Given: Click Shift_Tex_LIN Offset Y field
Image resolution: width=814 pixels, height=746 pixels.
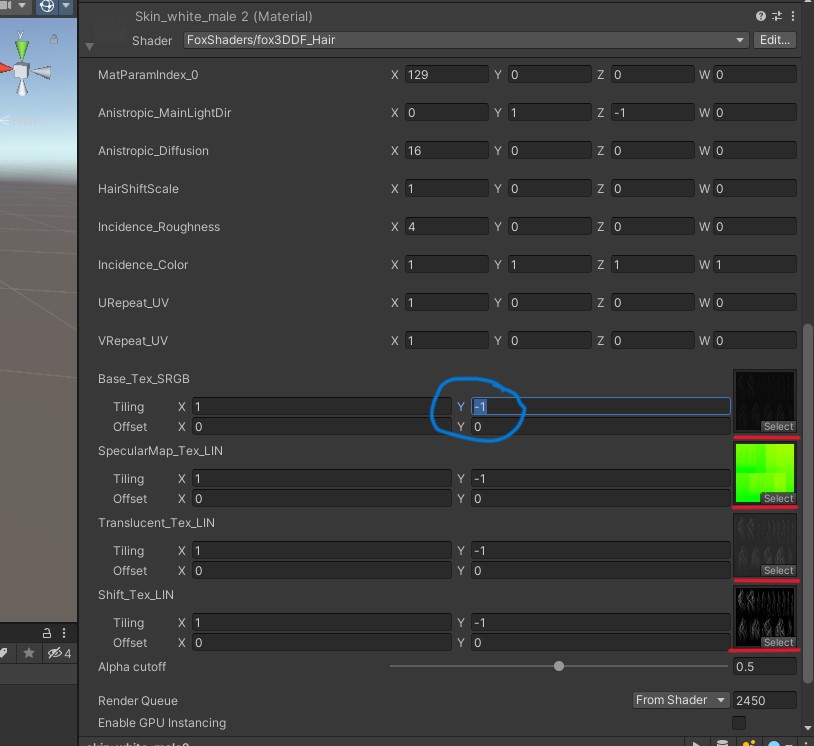Looking at the screenshot, I should pos(601,642).
